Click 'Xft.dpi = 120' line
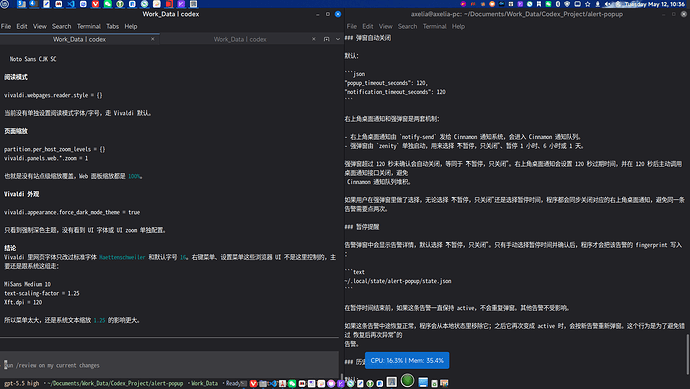 click(23, 302)
